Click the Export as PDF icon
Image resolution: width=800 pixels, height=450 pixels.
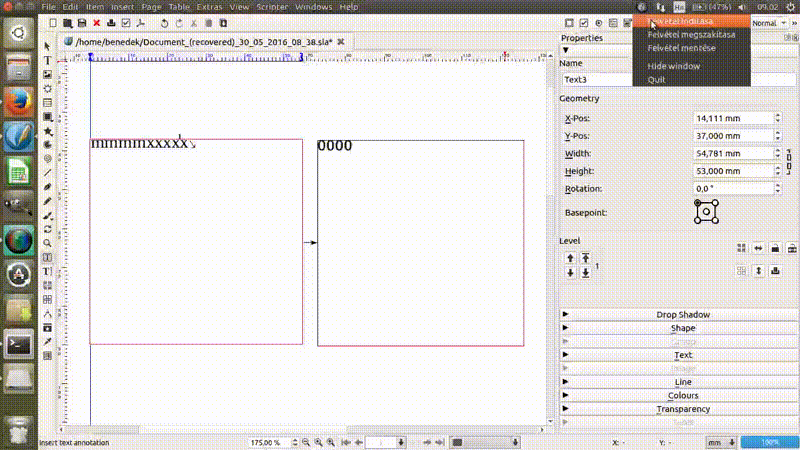[x=141, y=22]
